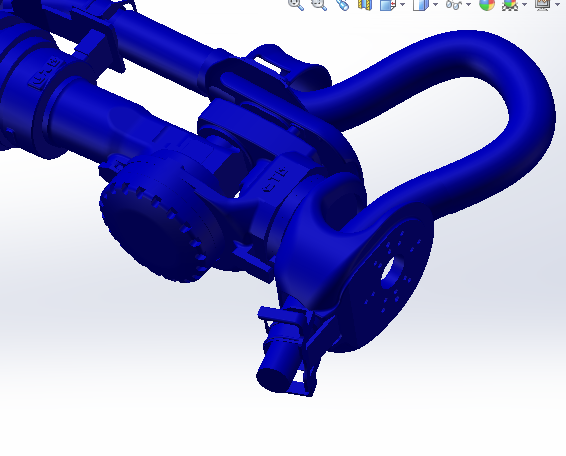The width and height of the screenshot is (566, 456).
Task: Click the View Settings monitor icon
Action: click(x=543, y=4)
